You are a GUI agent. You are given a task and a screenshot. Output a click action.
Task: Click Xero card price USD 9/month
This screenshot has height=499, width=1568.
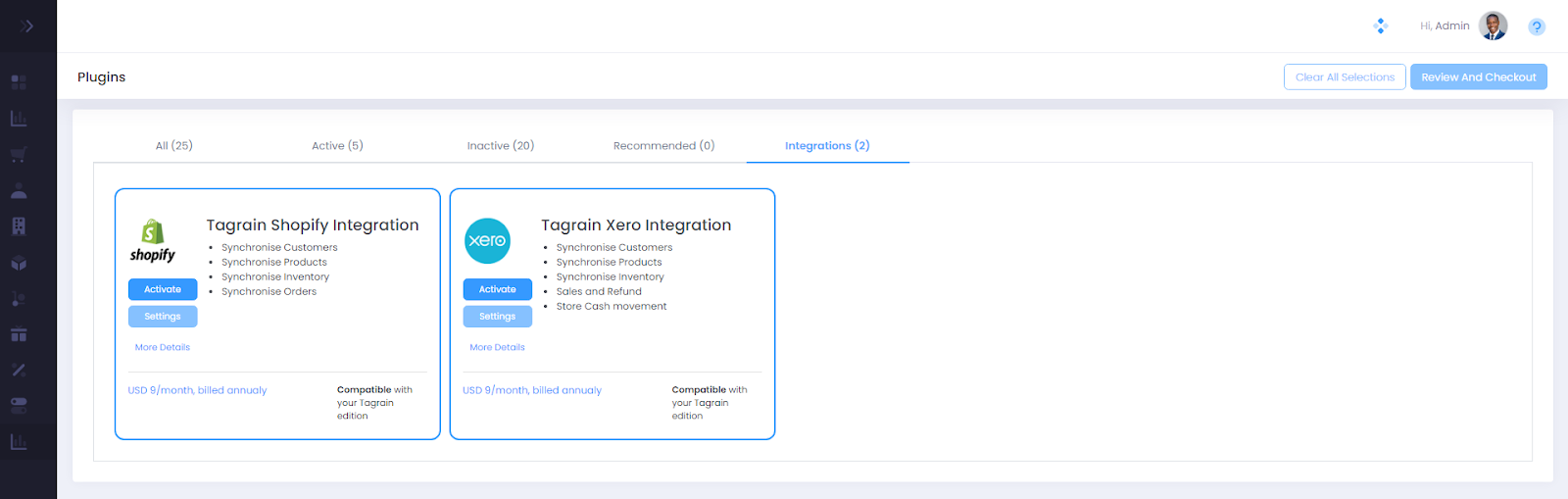pos(532,390)
